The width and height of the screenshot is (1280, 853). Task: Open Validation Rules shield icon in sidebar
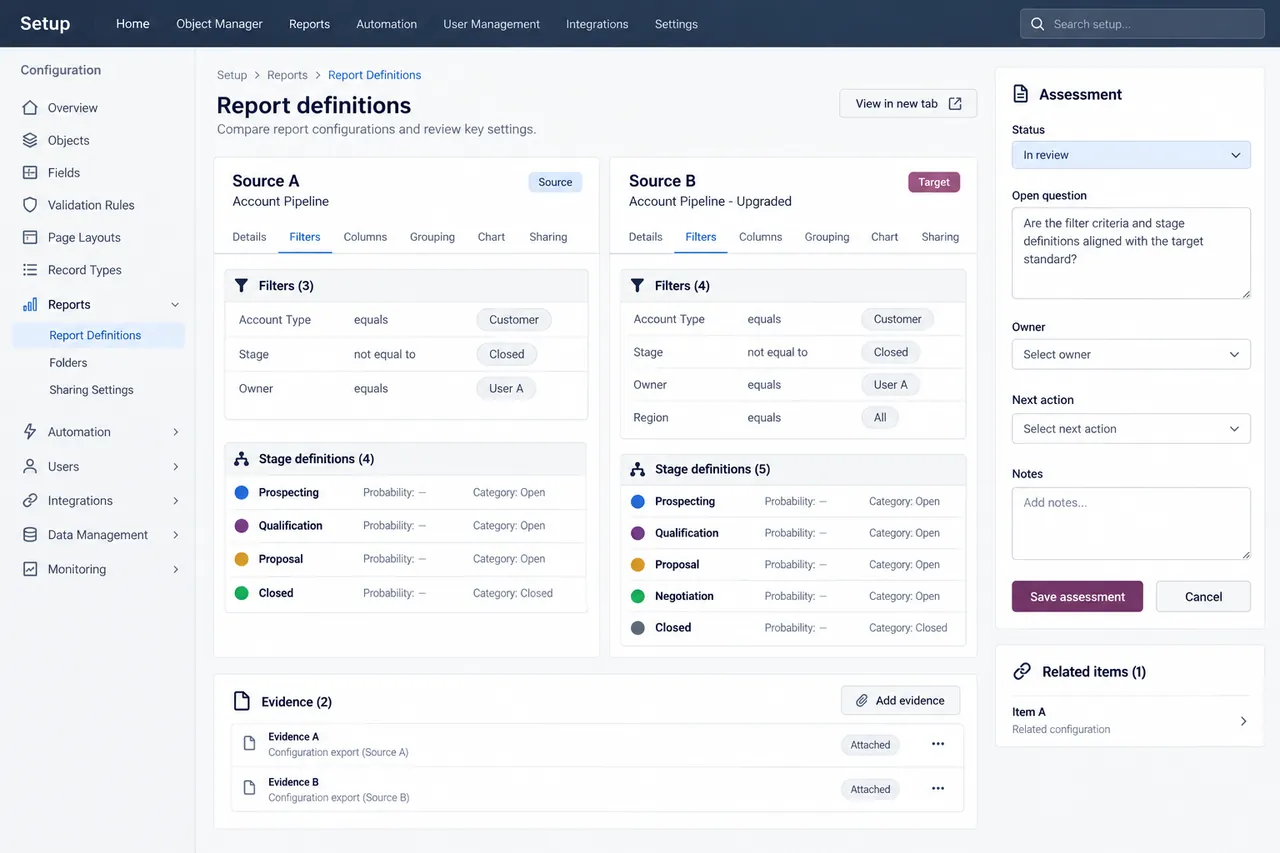[x=30, y=205]
